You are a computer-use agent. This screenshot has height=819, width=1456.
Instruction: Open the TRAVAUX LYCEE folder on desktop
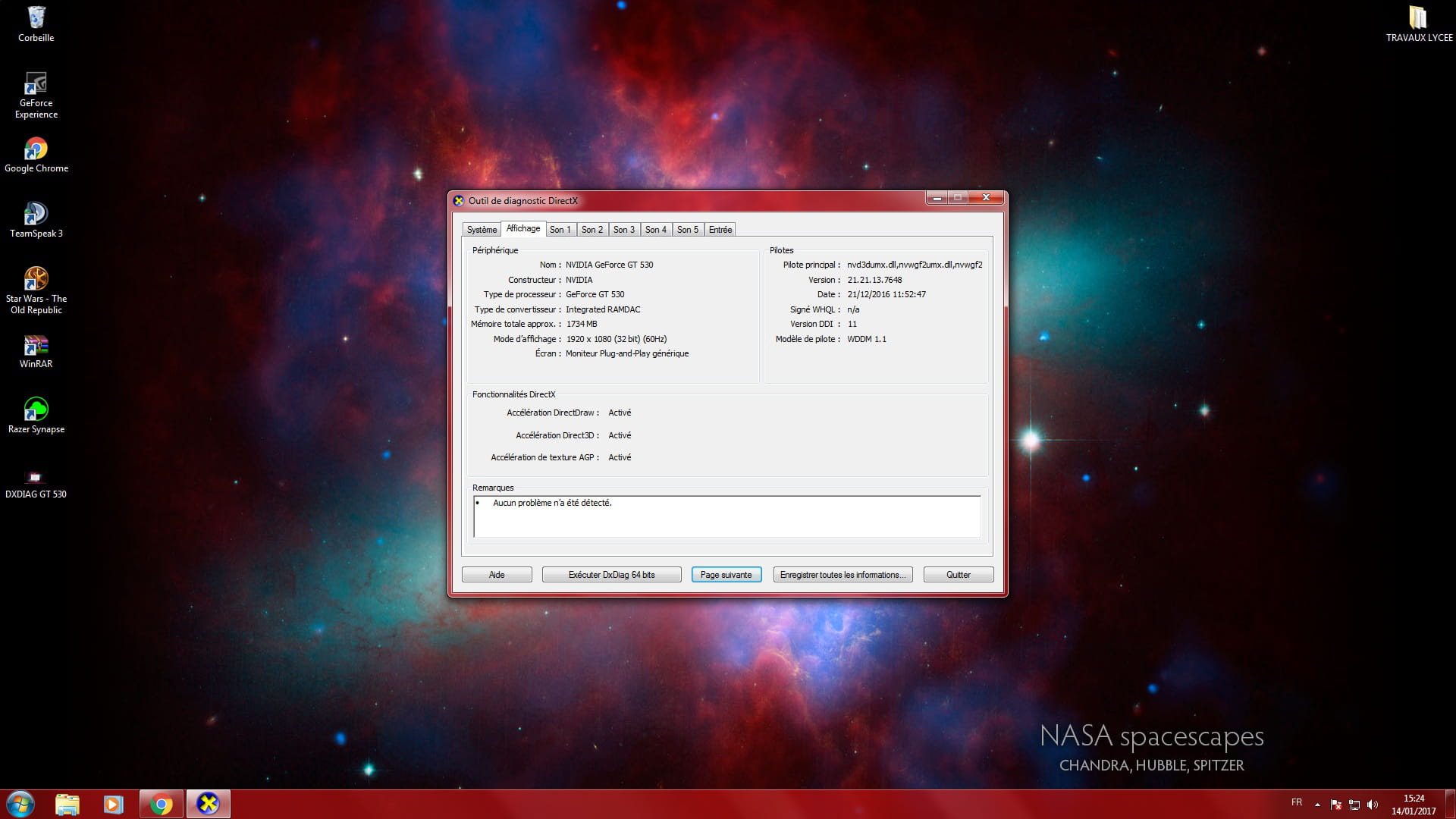point(1419,24)
